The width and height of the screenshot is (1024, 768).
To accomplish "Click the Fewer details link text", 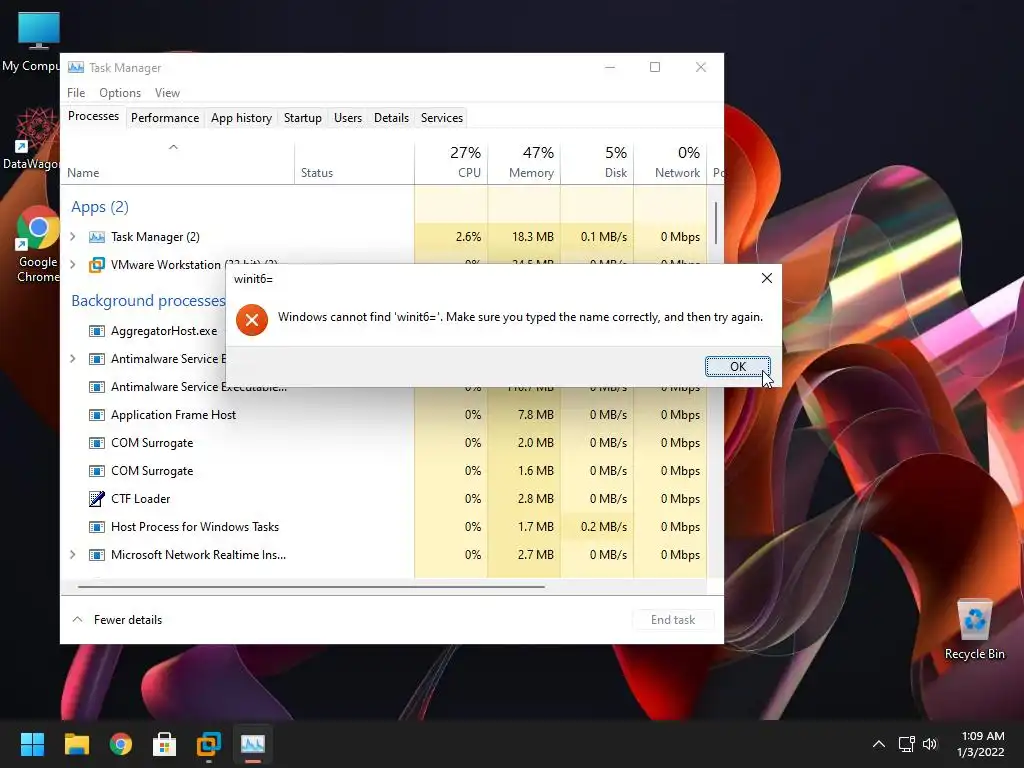I will point(128,620).
